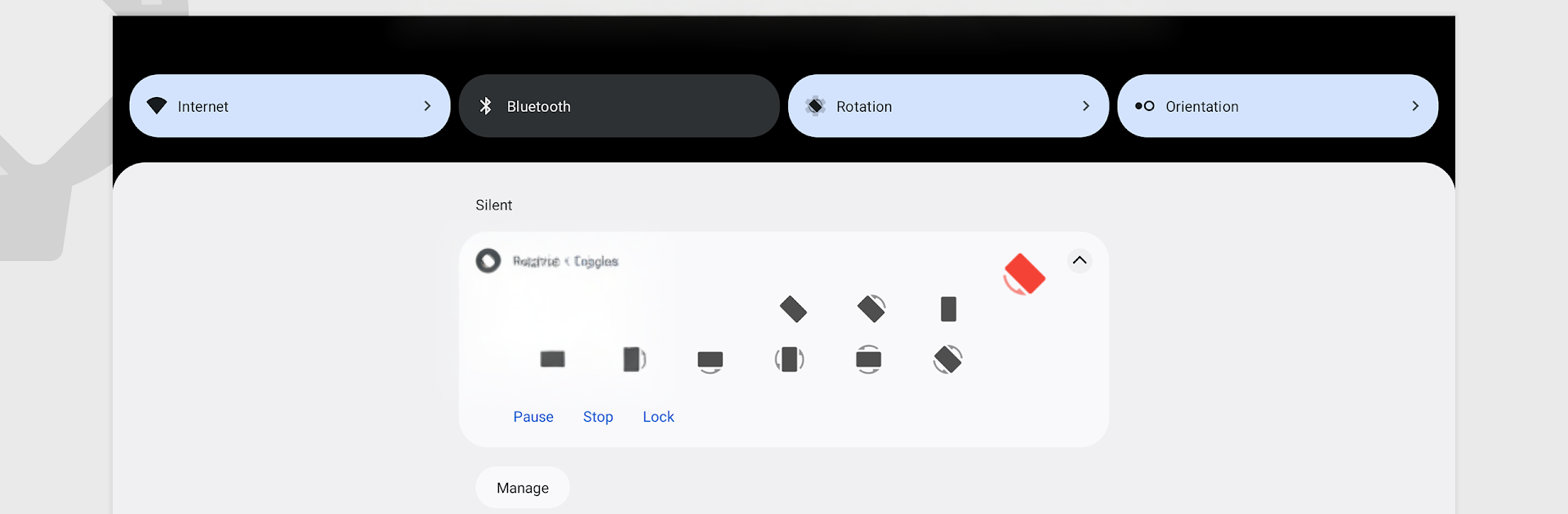Choose the portrait icon with right-side arc

pyautogui.click(x=634, y=359)
